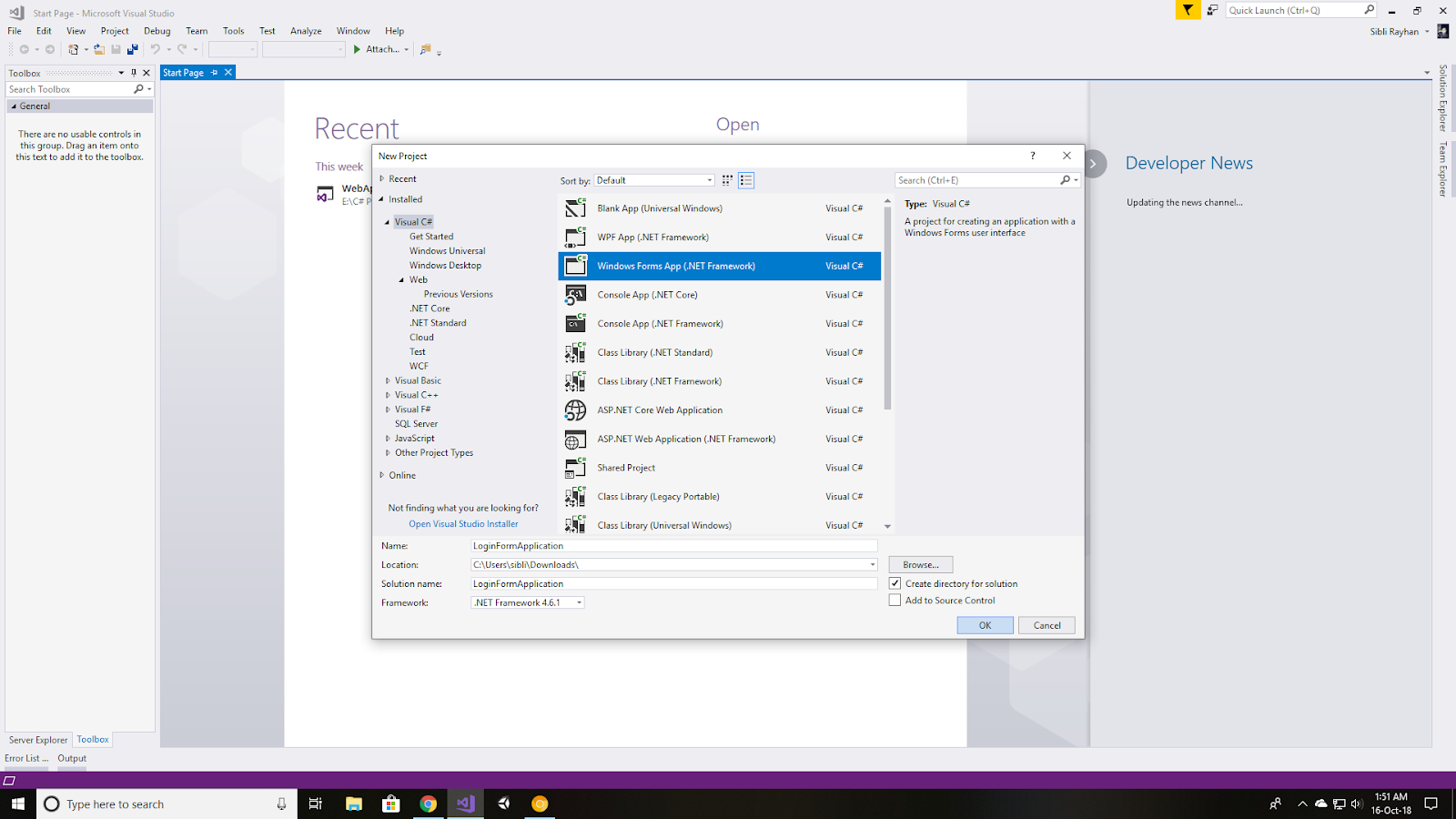The height and width of the screenshot is (819, 1456).
Task: Enable Add to Source Control checkbox
Action: click(x=895, y=600)
